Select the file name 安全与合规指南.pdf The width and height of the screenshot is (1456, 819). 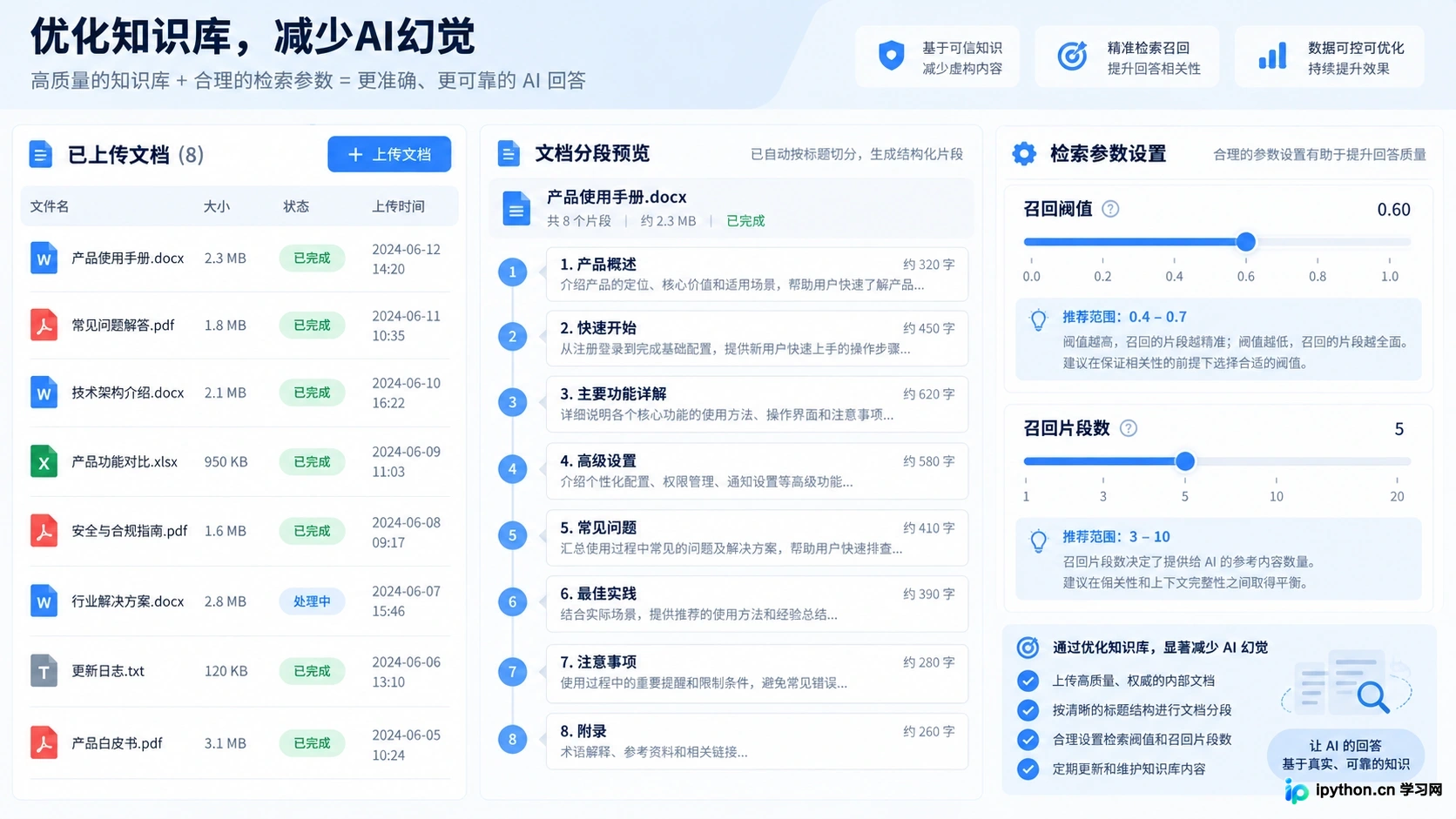click(130, 531)
